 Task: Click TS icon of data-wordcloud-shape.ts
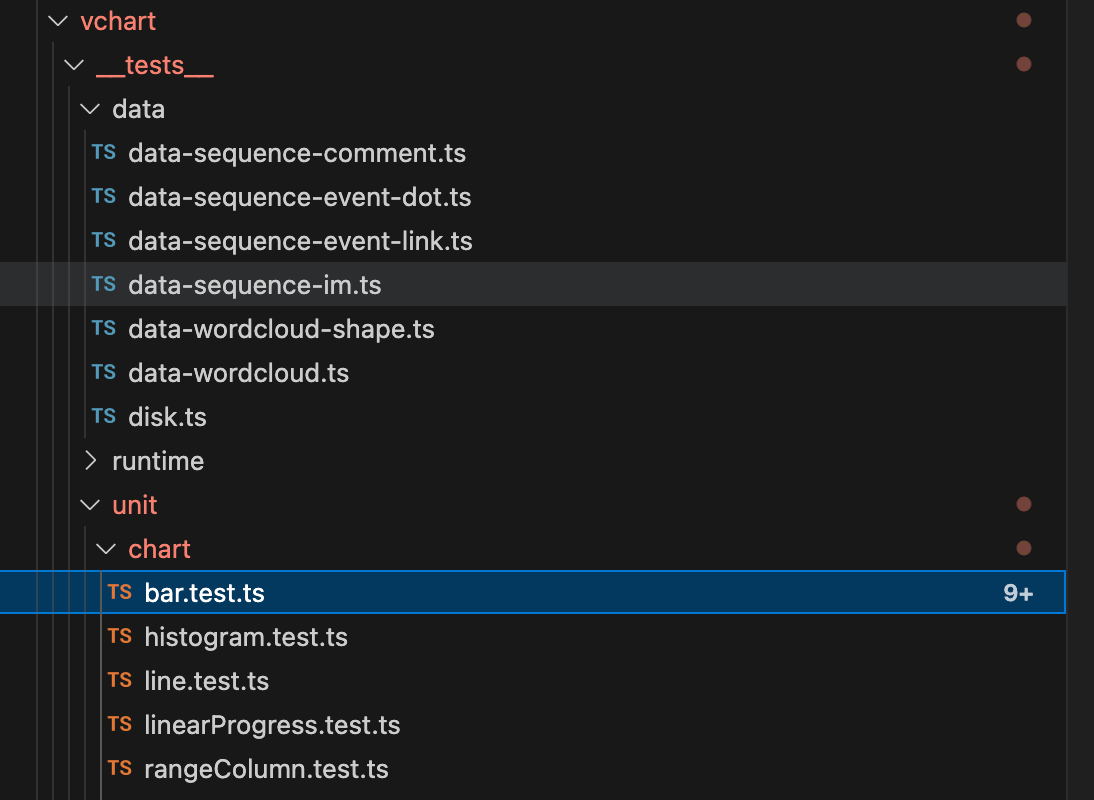point(104,329)
